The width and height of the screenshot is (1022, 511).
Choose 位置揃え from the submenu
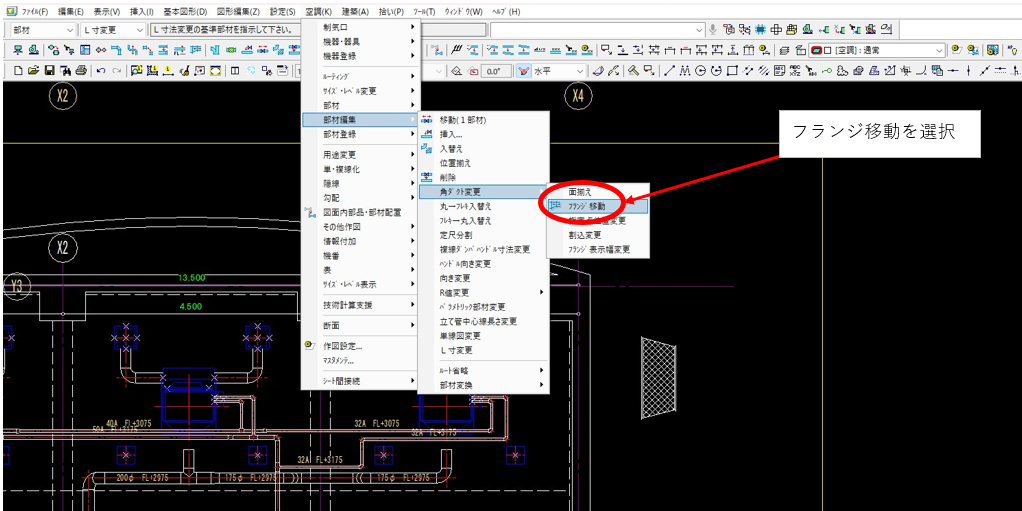(x=482, y=162)
